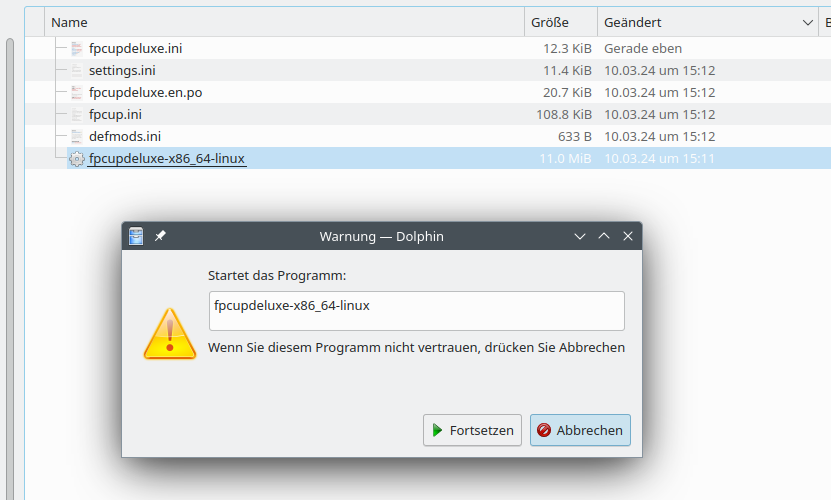Image resolution: width=831 pixels, height=500 pixels.
Task: Select the fpcup.ini file name
Action: 115,114
